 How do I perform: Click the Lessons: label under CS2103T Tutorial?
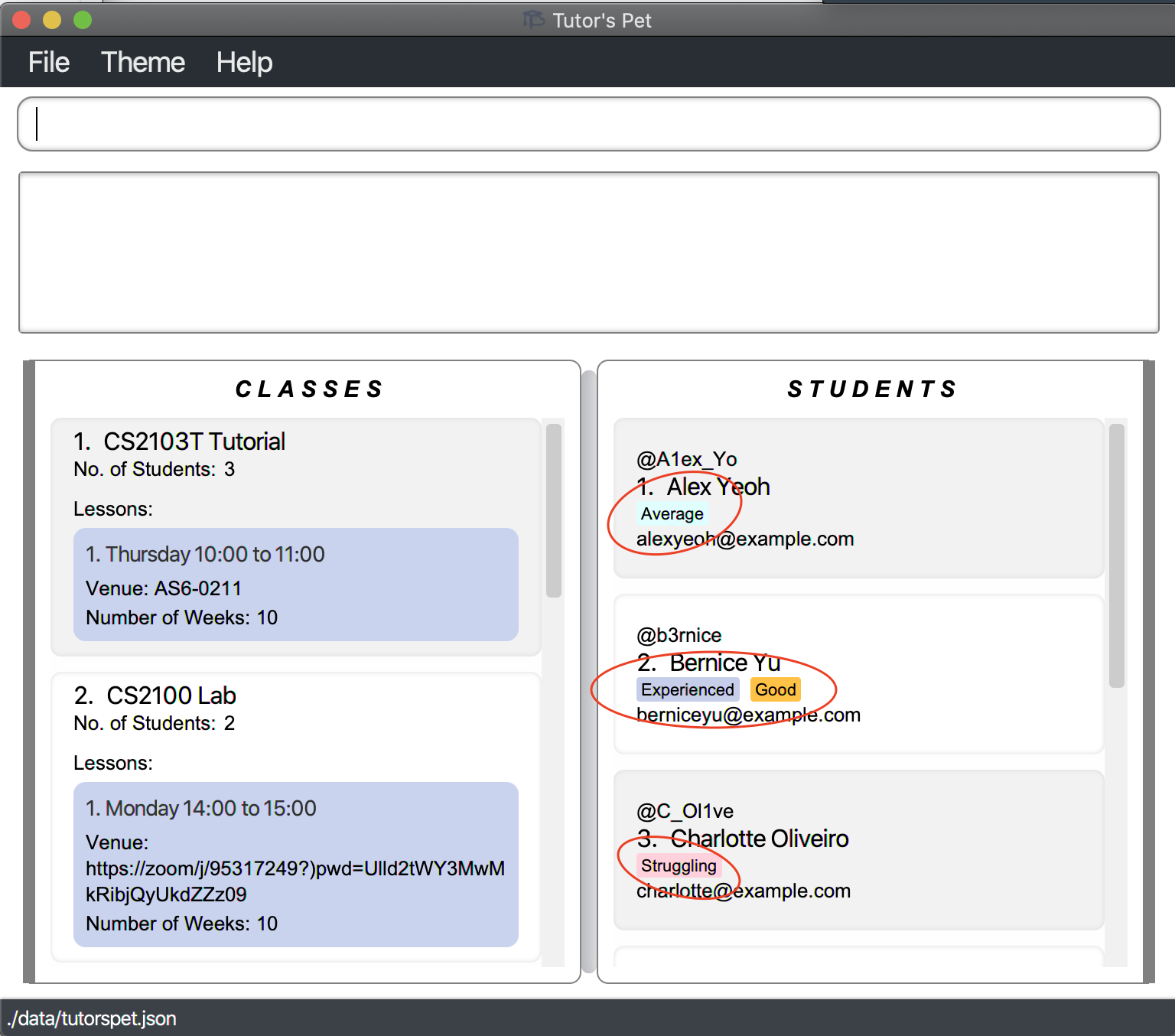(113, 509)
